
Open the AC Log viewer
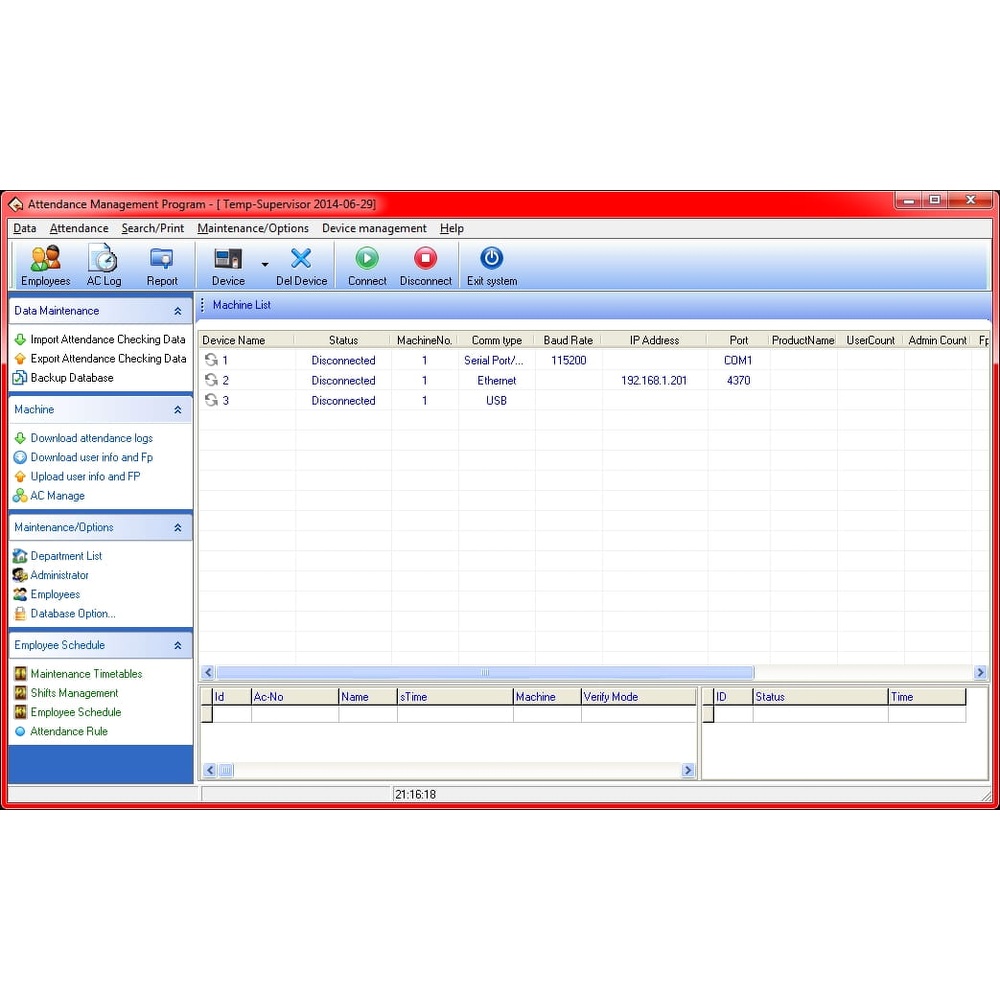click(103, 263)
